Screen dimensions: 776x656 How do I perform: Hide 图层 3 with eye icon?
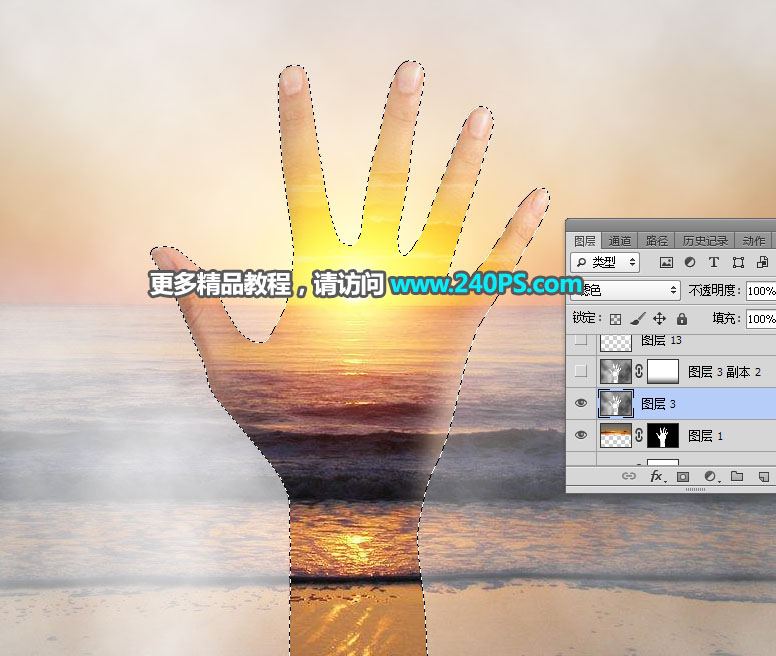581,403
